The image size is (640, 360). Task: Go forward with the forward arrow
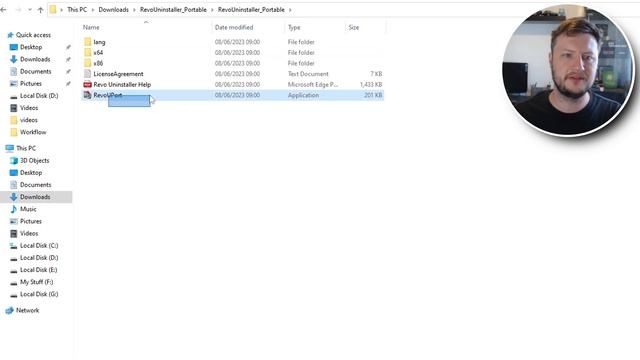click(x=18, y=10)
